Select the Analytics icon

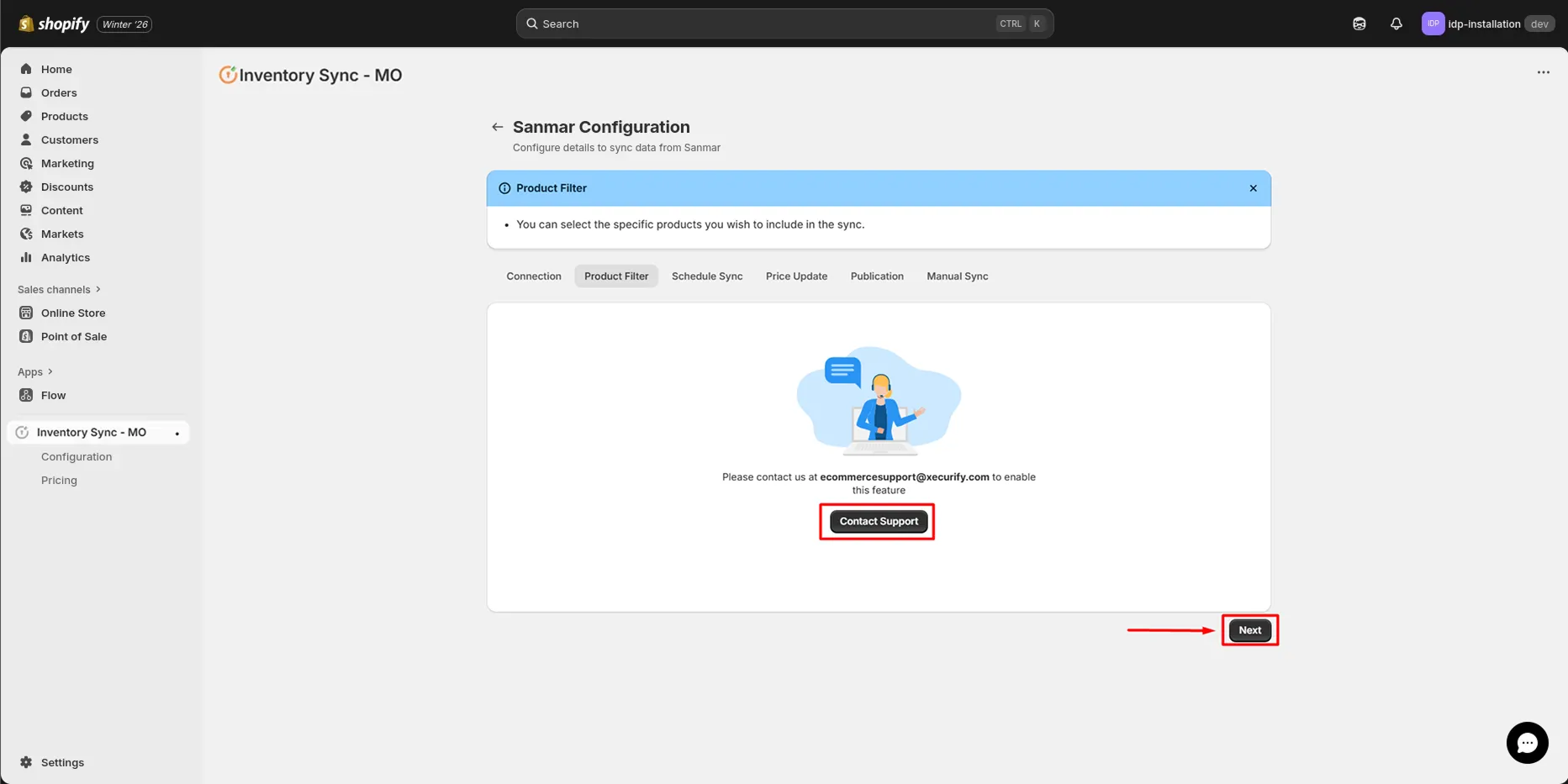click(x=25, y=257)
